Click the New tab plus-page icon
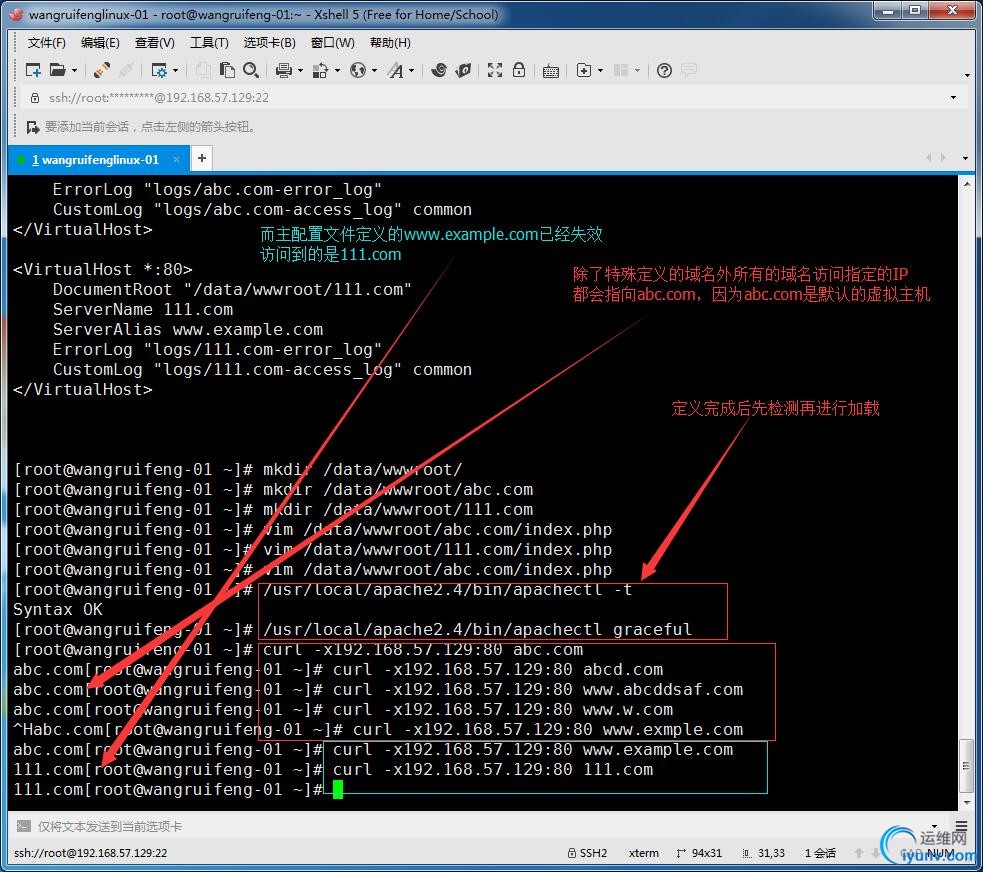This screenshot has height=872, width=983. 584,70
